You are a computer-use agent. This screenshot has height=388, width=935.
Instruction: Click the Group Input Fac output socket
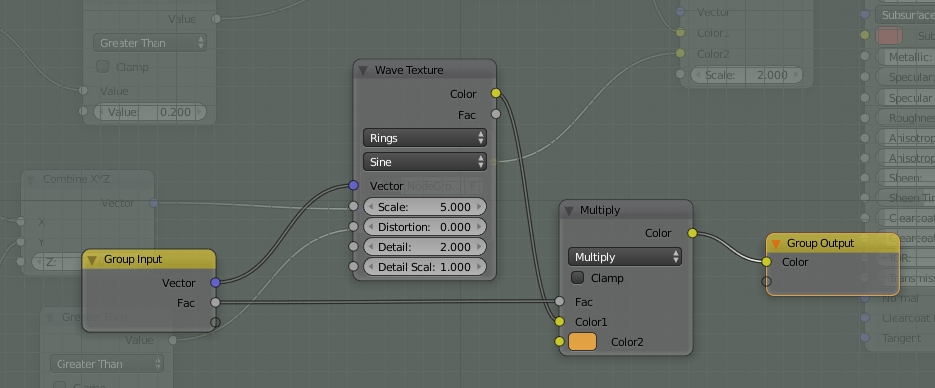click(215, 303)
